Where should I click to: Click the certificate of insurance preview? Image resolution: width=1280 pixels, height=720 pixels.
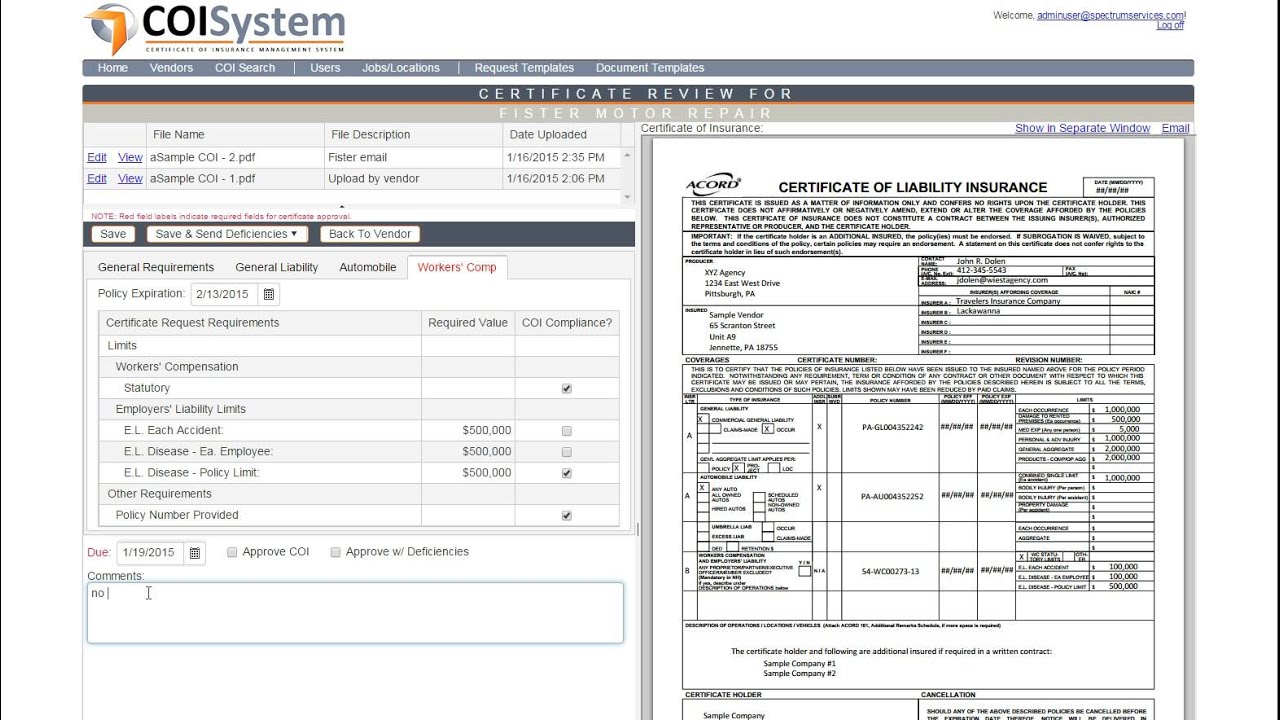[918, 429]
